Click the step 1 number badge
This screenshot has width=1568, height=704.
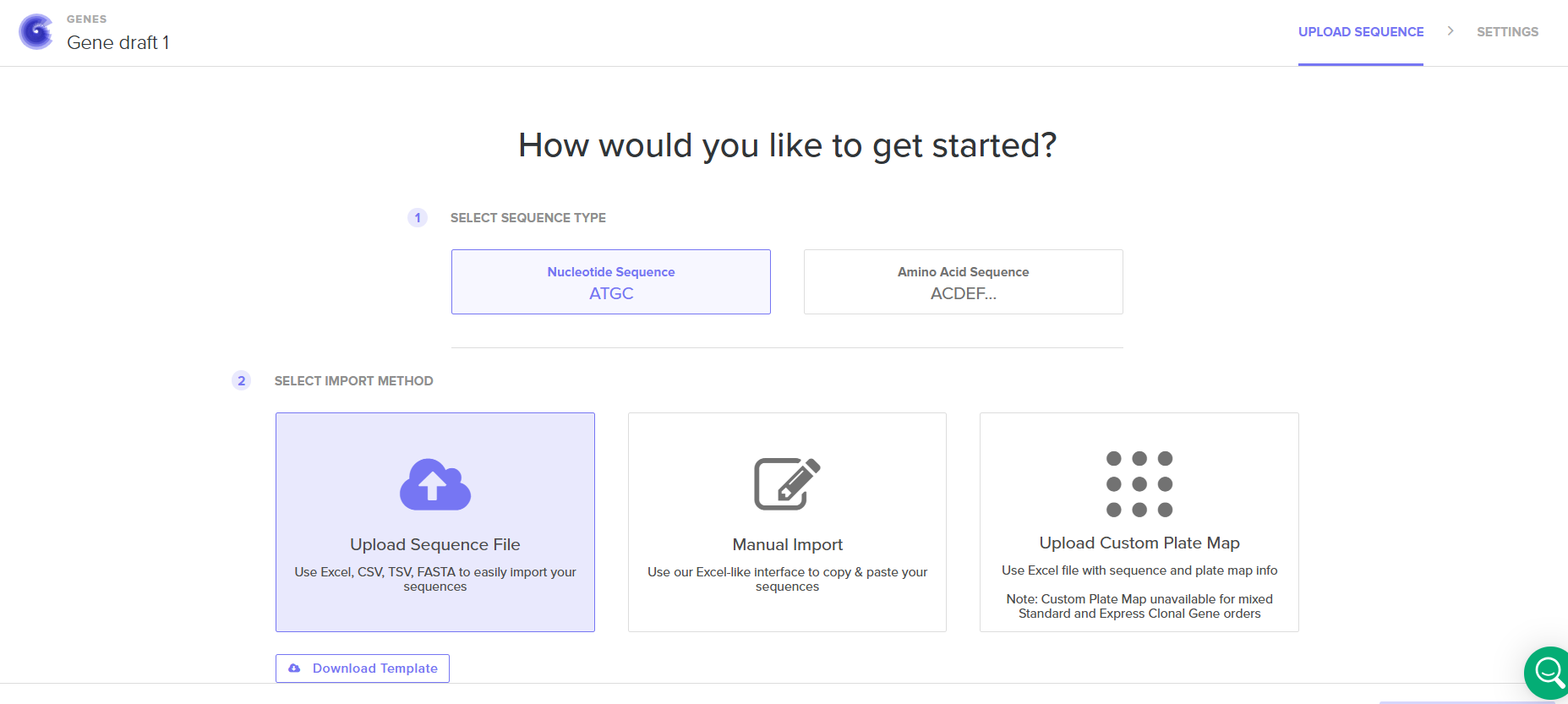click(418, 218)
